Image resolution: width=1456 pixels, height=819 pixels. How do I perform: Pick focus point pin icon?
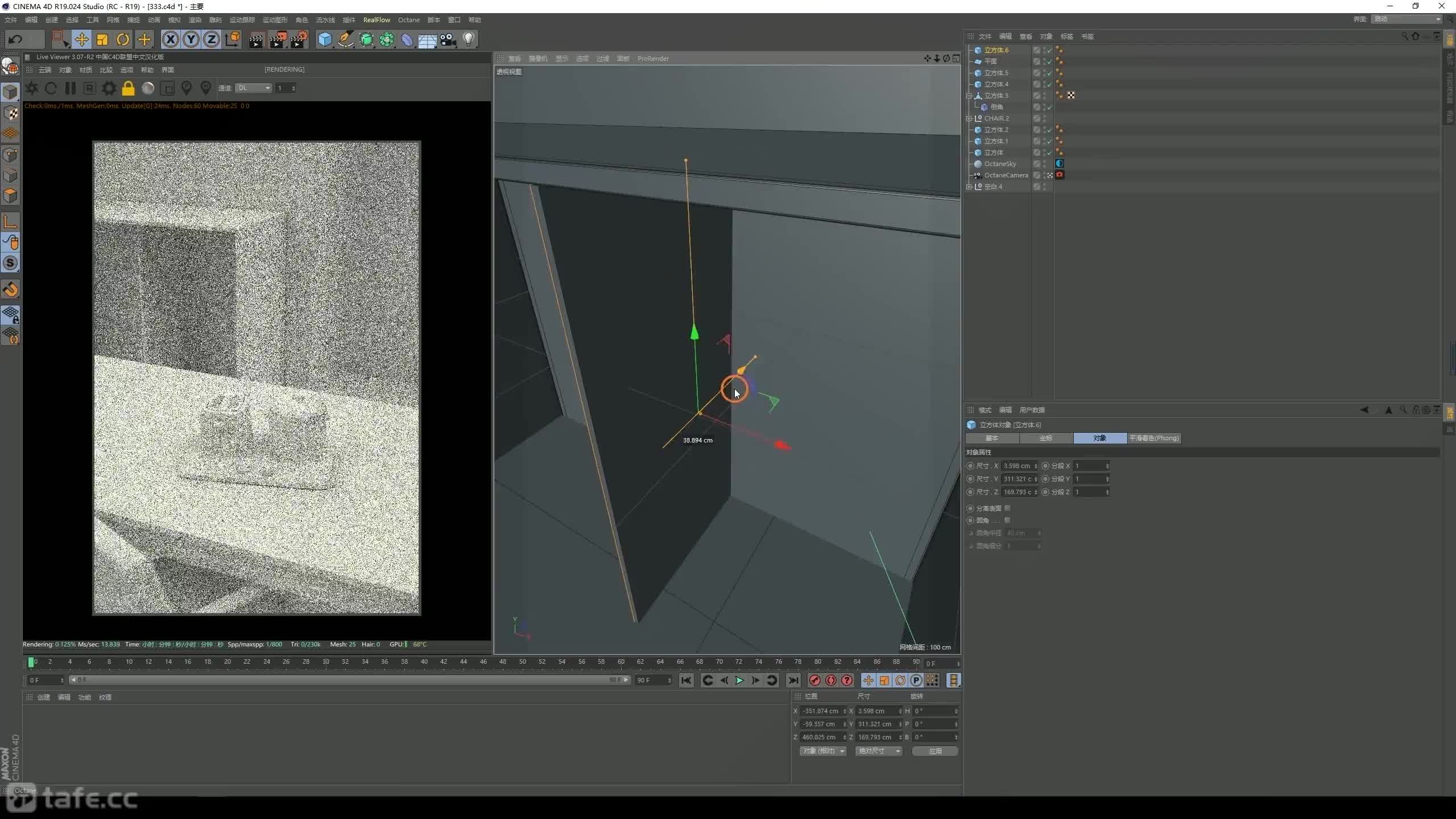point(187,88)
